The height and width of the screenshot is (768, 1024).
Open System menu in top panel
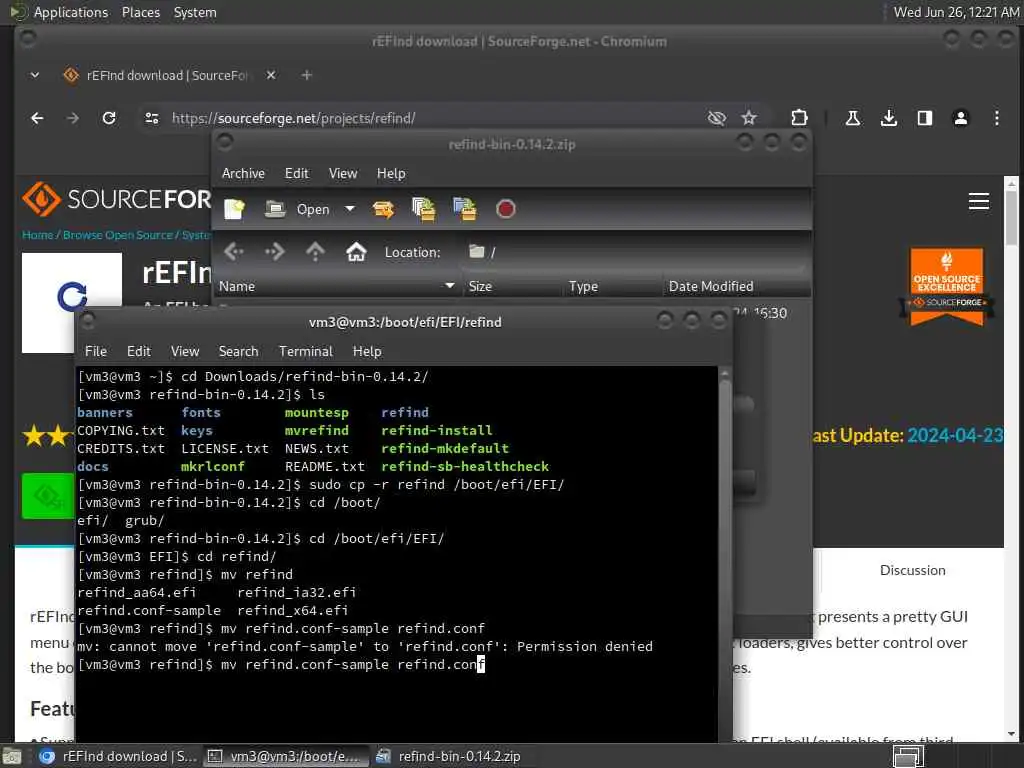coord(195,12)
